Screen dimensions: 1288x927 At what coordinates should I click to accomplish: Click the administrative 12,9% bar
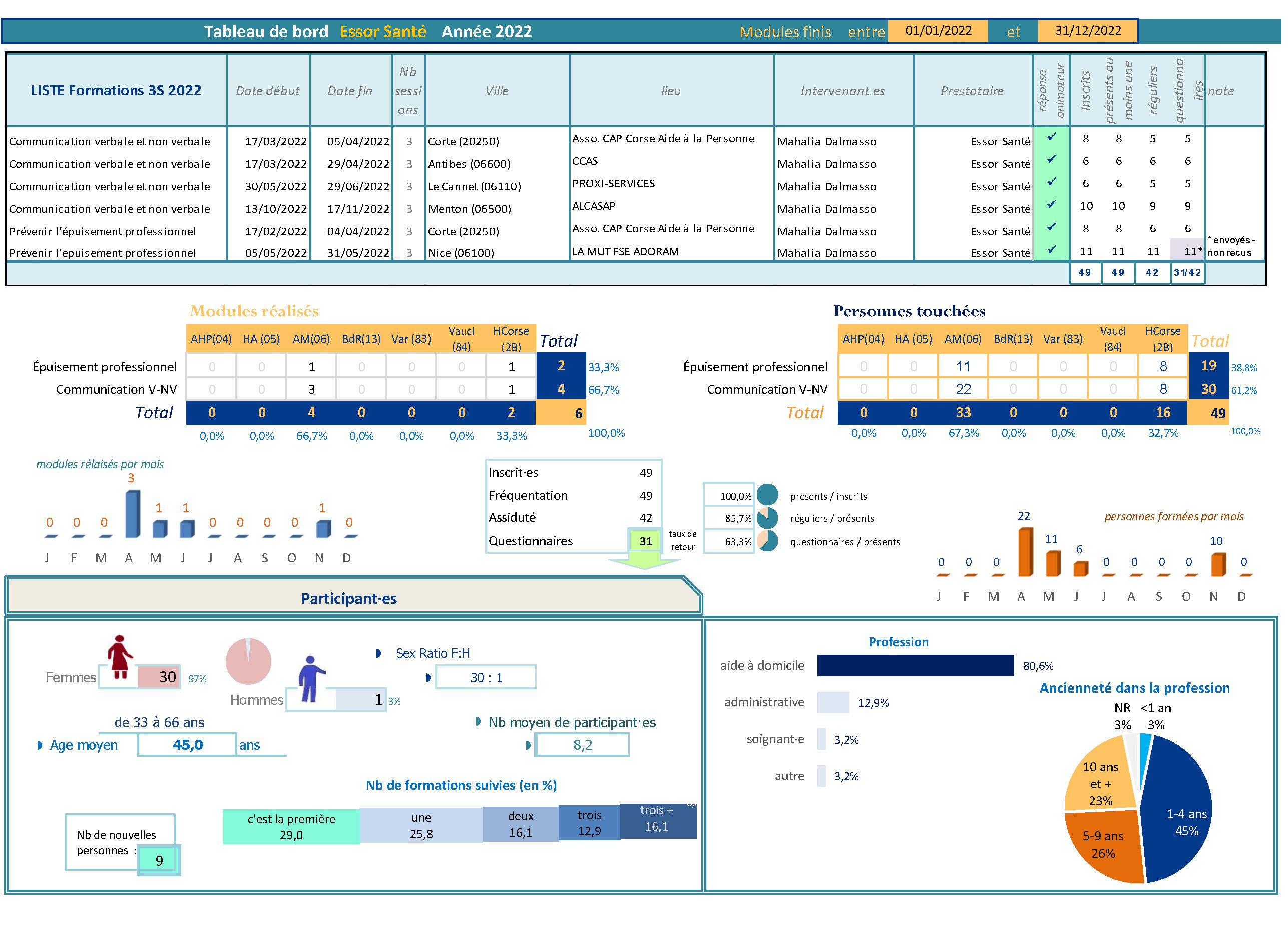832,702
